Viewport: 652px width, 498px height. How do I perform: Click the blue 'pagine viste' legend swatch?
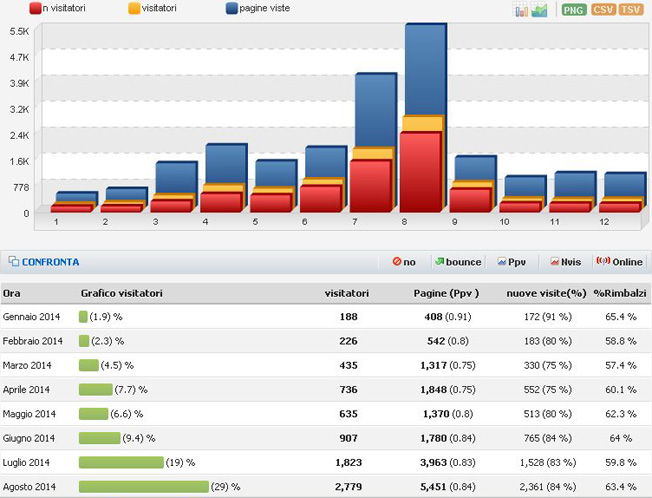[232, 8]
